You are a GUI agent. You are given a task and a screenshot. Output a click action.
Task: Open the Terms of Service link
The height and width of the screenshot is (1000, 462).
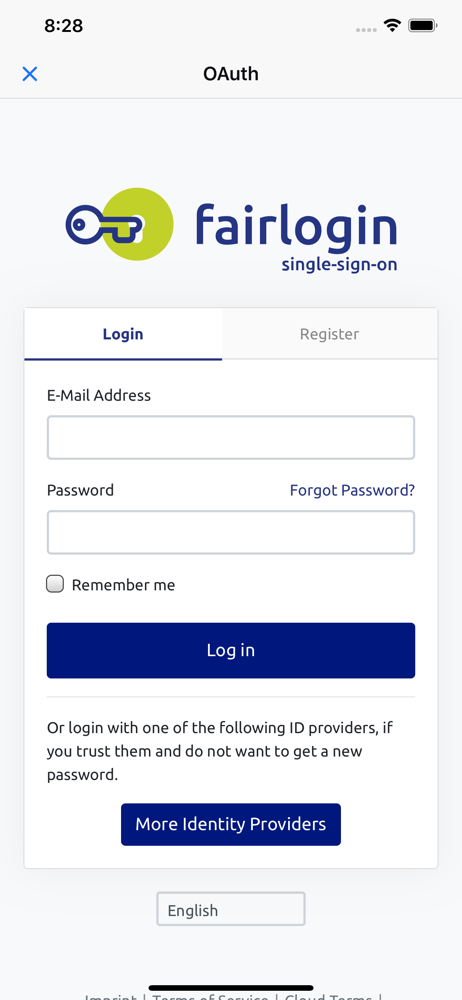pos(211,997)
